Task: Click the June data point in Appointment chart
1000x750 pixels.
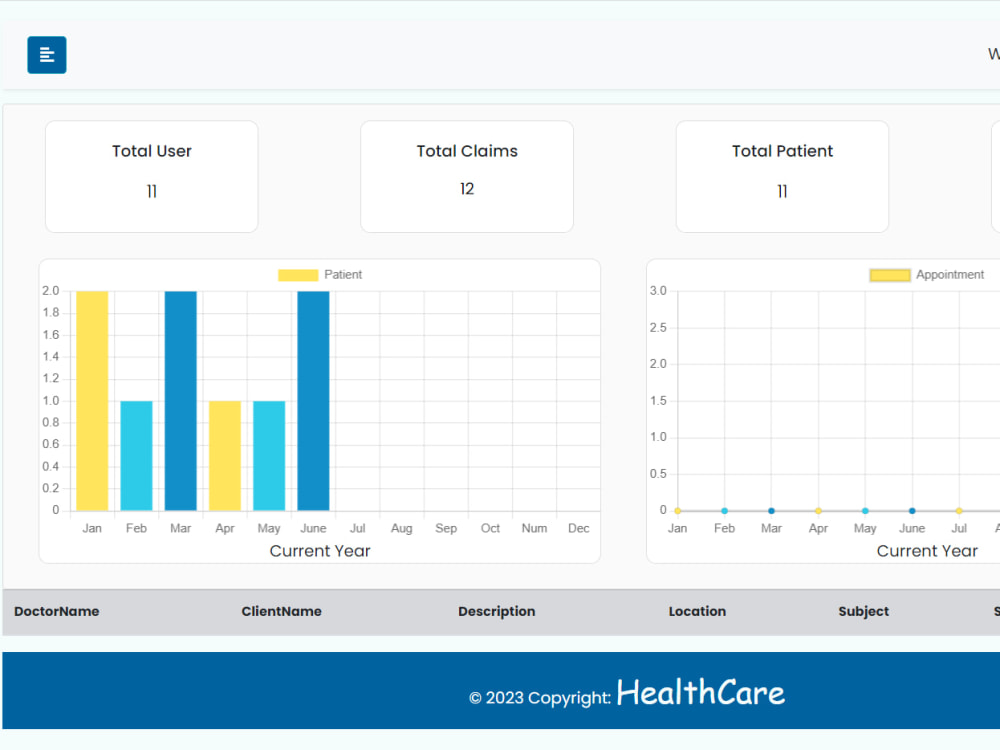Action: click(912, 511)
